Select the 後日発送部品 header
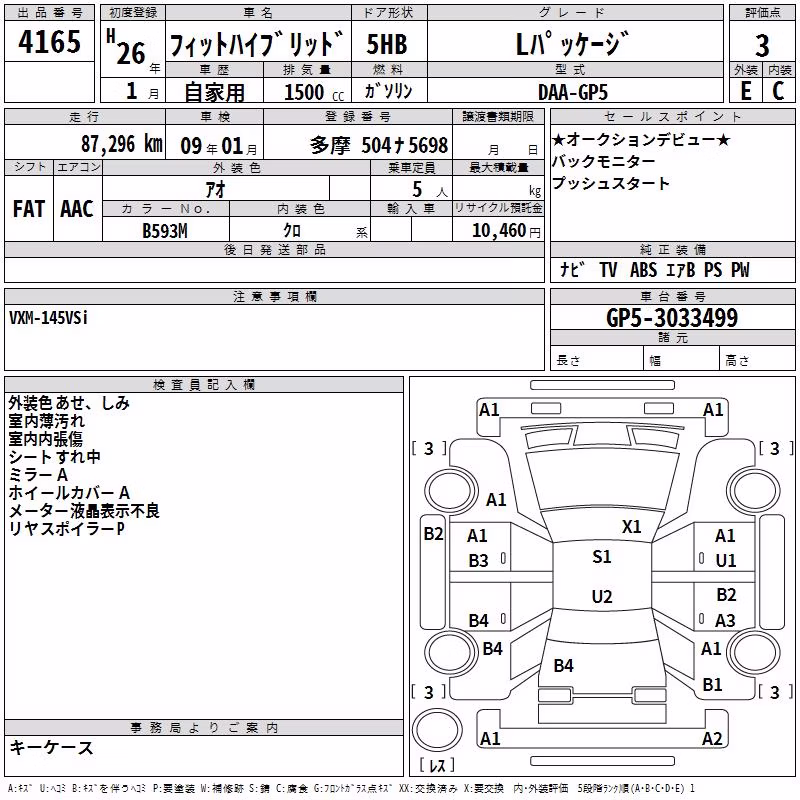This screenshot has width=800, height=800. [274, 249]
